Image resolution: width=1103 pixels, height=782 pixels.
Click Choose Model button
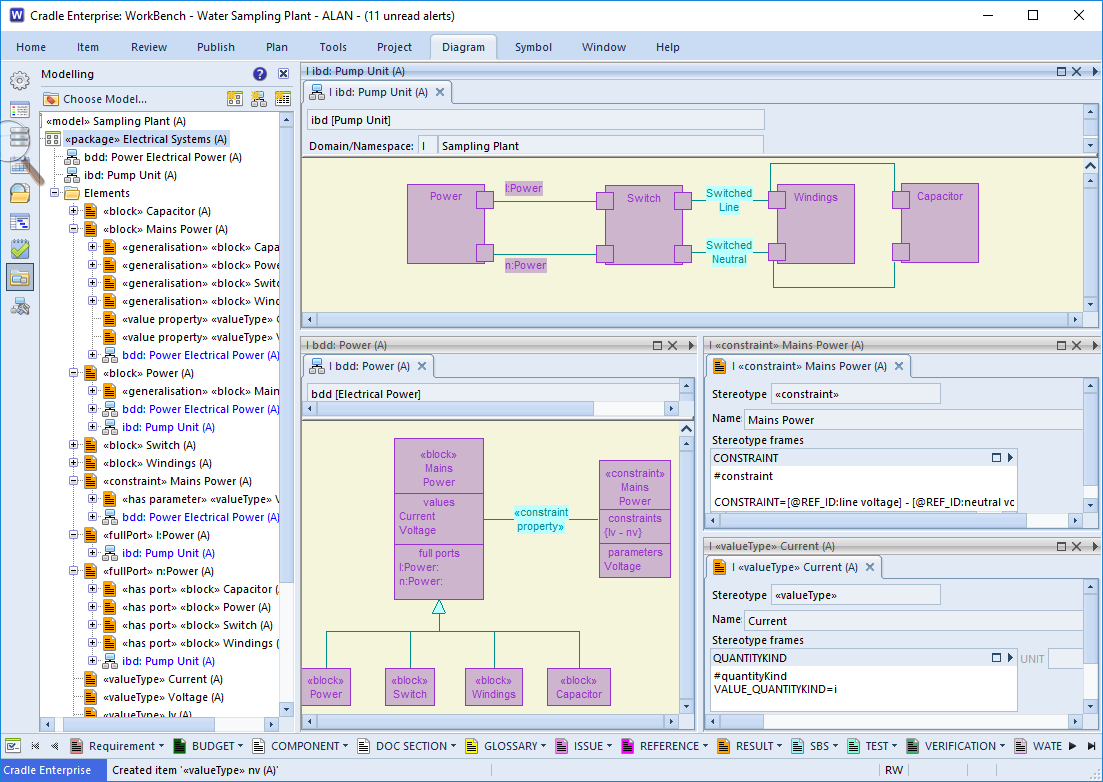tap(96, 99)
